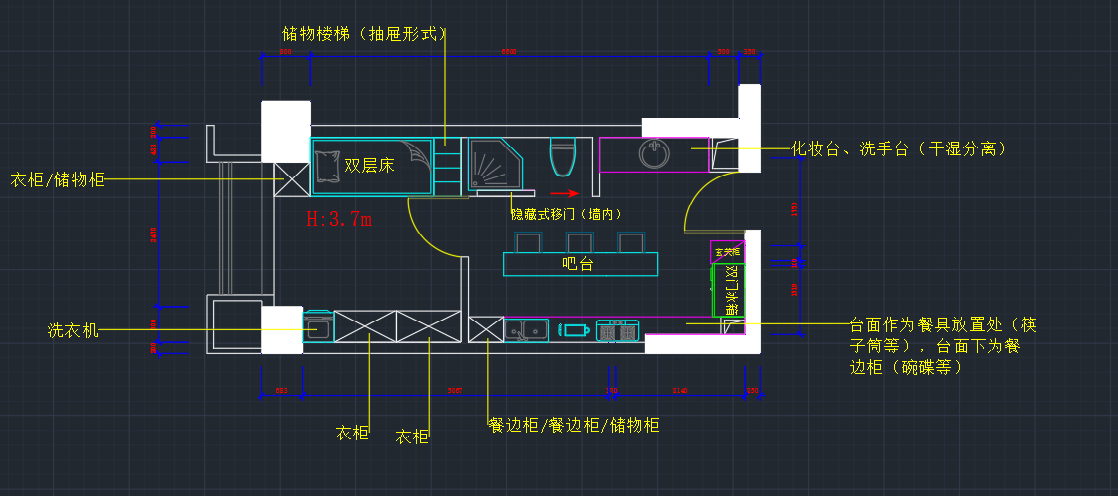Click the toilet symbol in the bathroom

tap(563, 157)
